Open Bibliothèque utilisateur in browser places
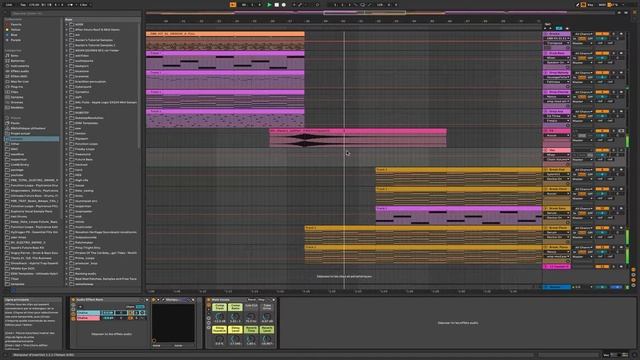640x360 pixels. click(28, 129)
